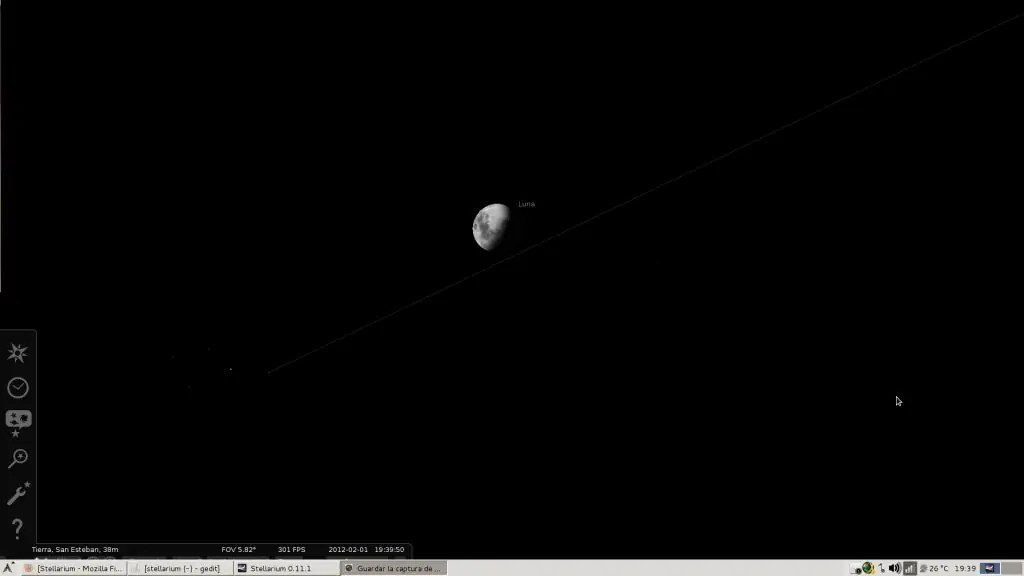Open the 26 °C weather applet
Screen dimensions: 1024x576
click(x=934, y=568)
